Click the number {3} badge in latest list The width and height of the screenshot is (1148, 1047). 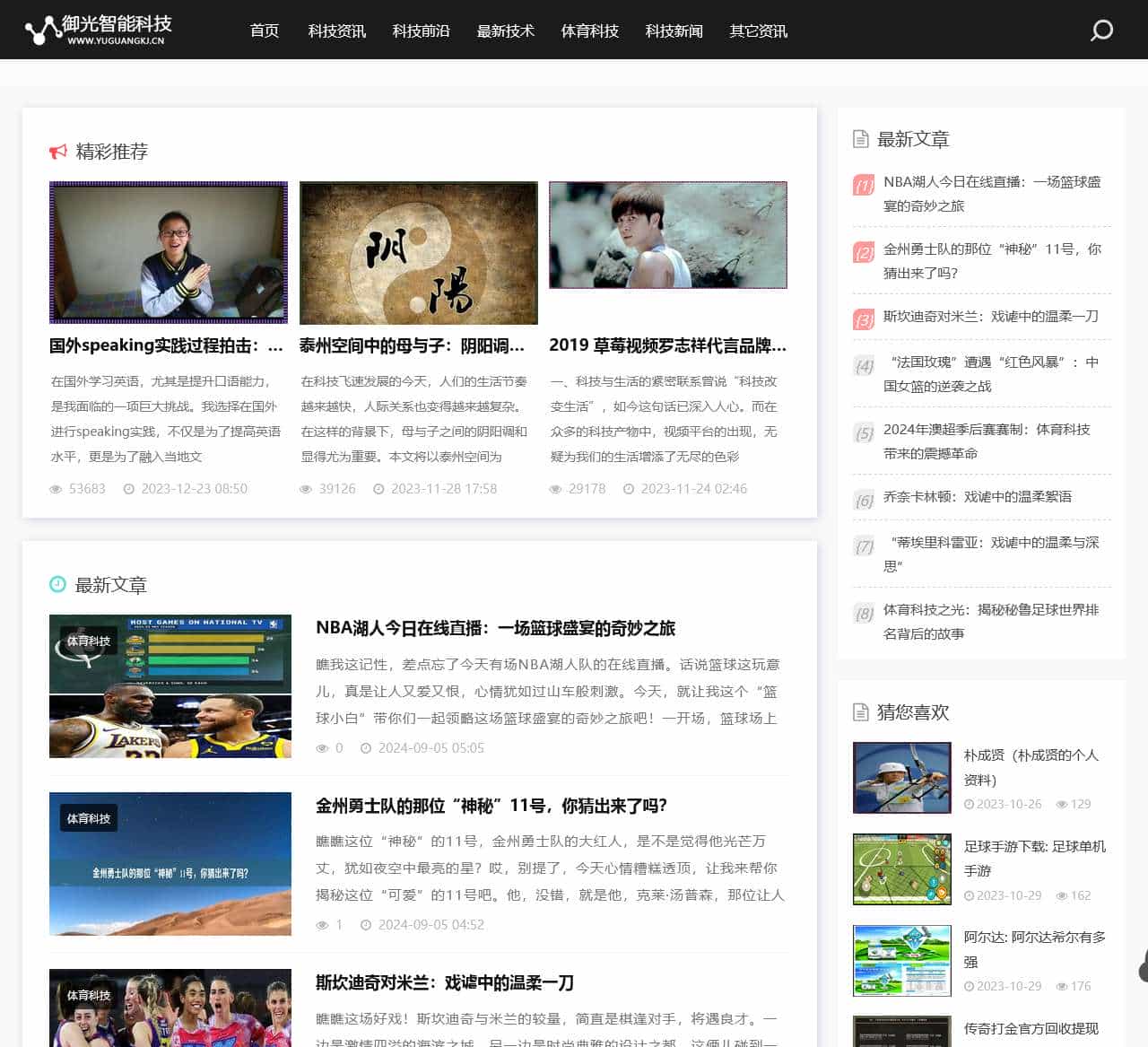864,319
